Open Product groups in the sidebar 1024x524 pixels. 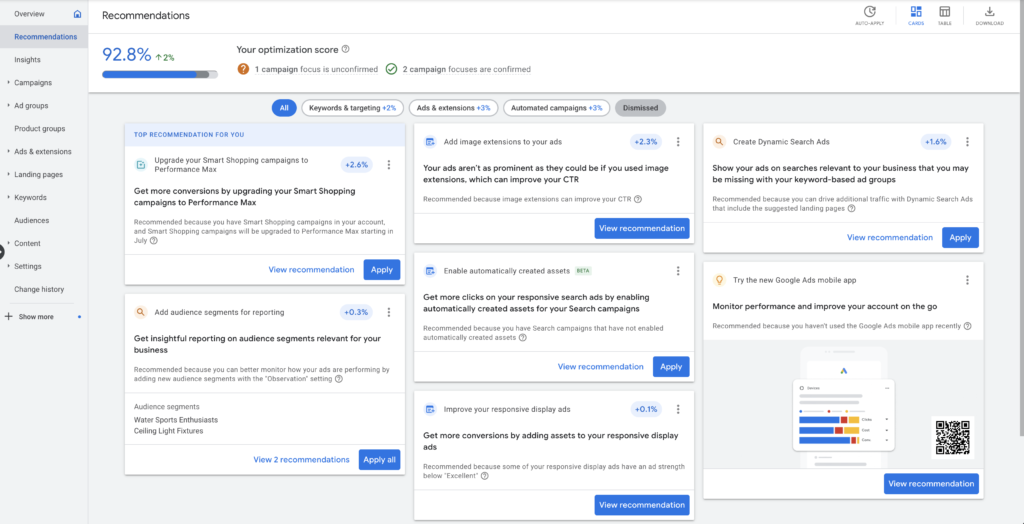point(40,129)
